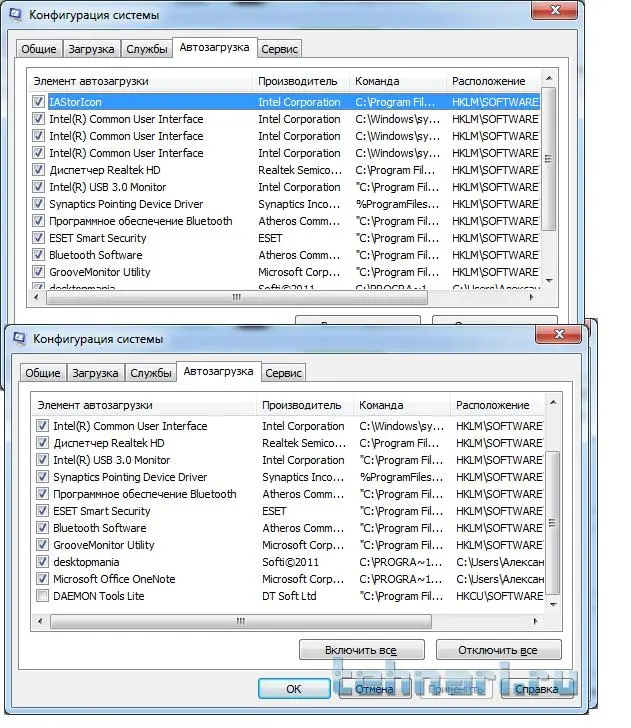Click the Включить все button
Viewport: 631px width, 728px height.
[361, 650]
